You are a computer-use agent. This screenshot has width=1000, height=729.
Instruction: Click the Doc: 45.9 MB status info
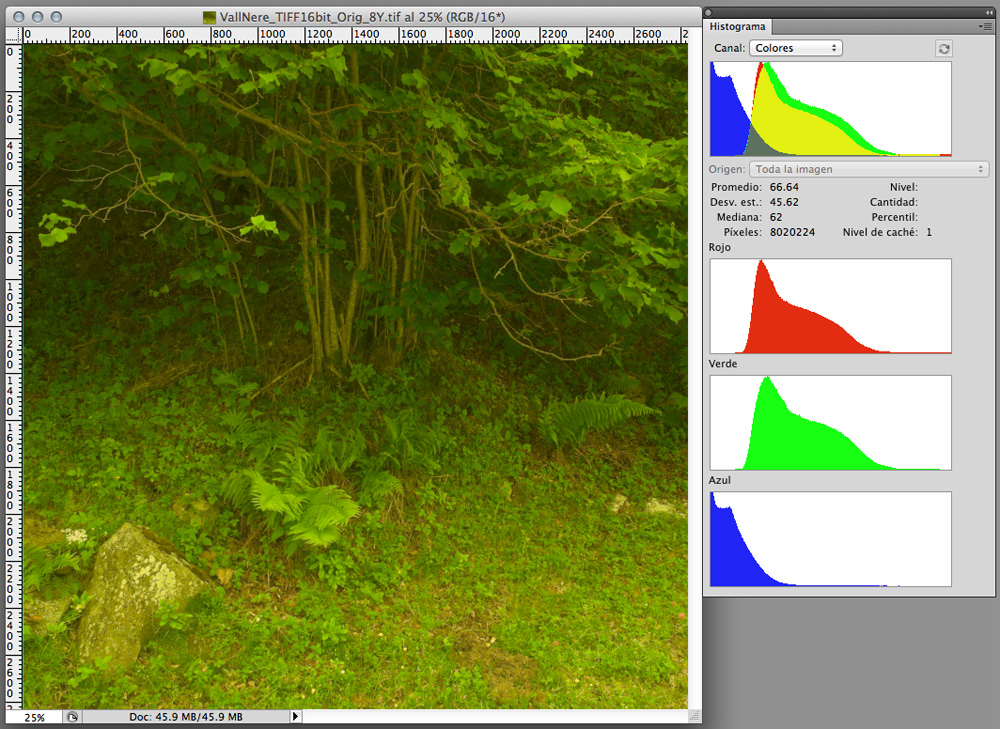186,717
